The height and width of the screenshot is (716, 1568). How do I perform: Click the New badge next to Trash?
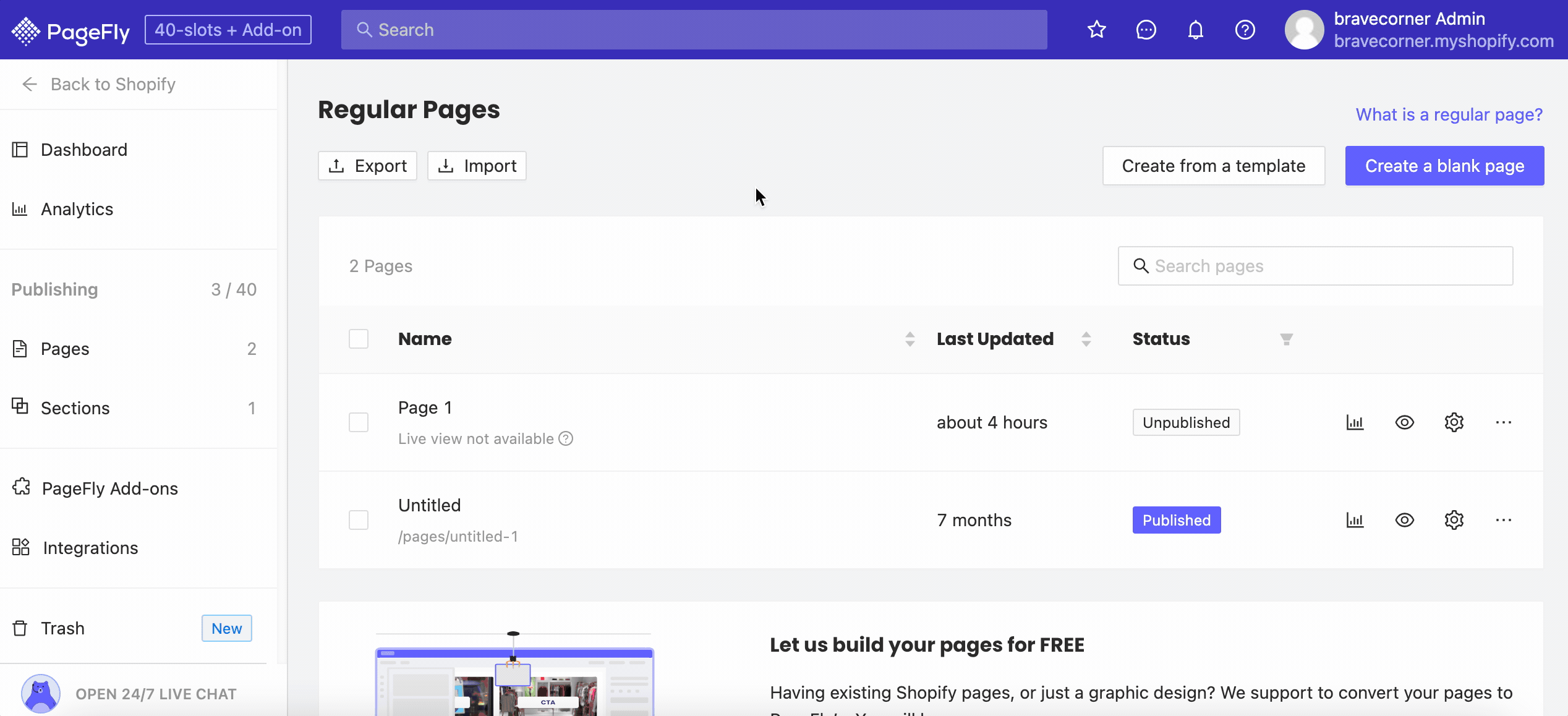[x=226, y=628]
